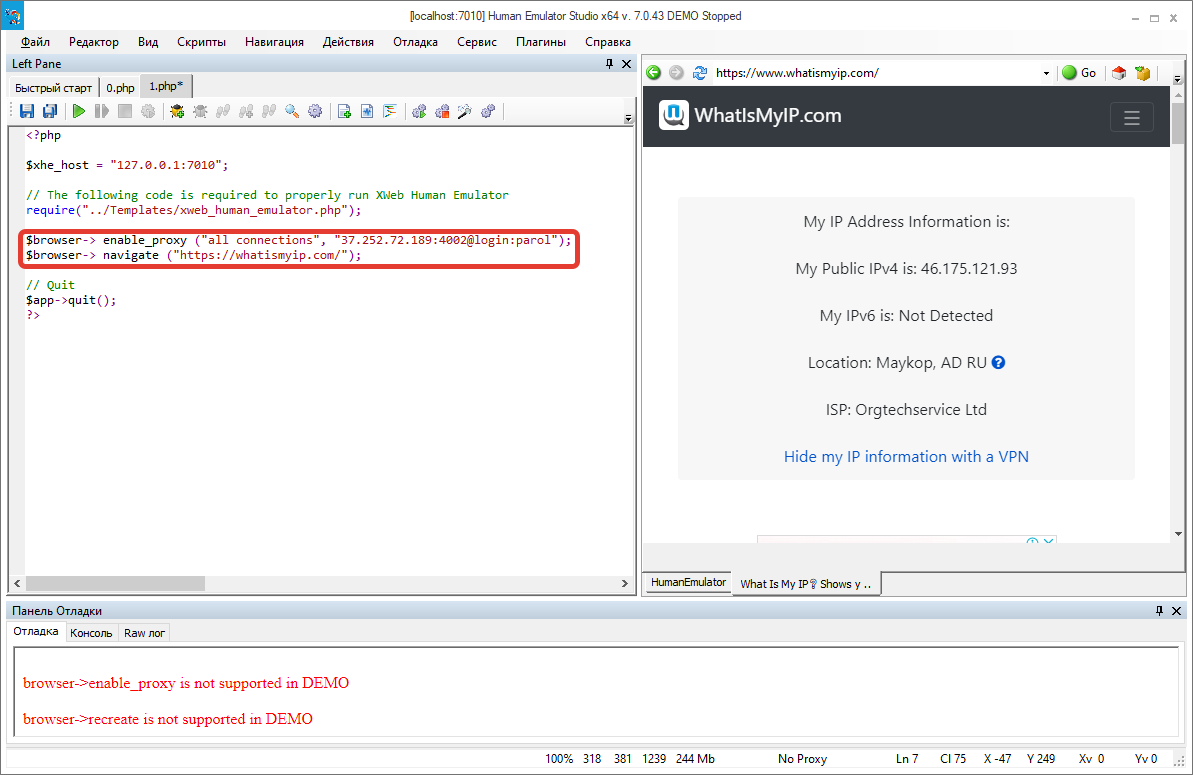Click the third footsteps step icon

(x=269, y=111)
